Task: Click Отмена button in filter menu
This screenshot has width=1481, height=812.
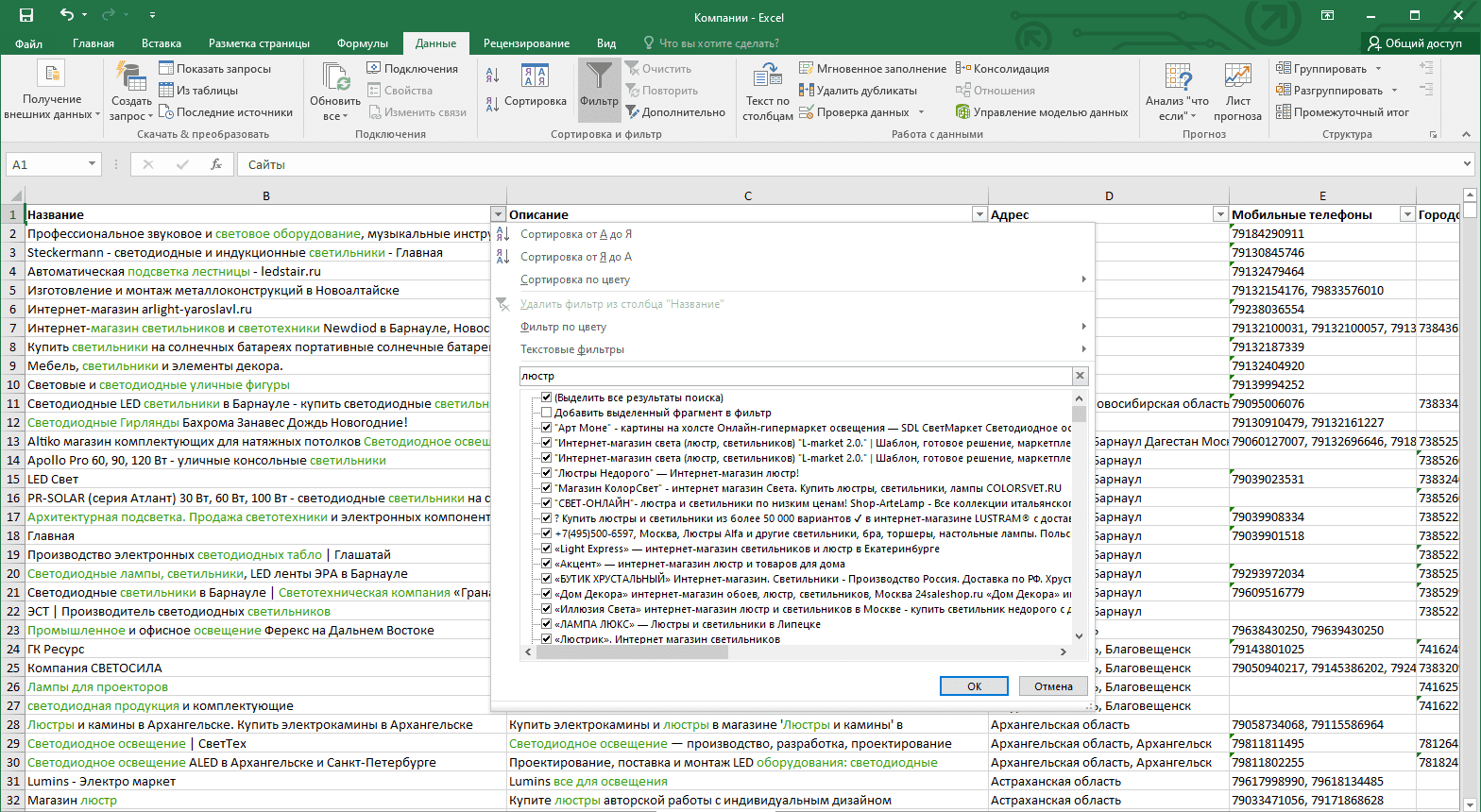Action: pos(1053,686)
